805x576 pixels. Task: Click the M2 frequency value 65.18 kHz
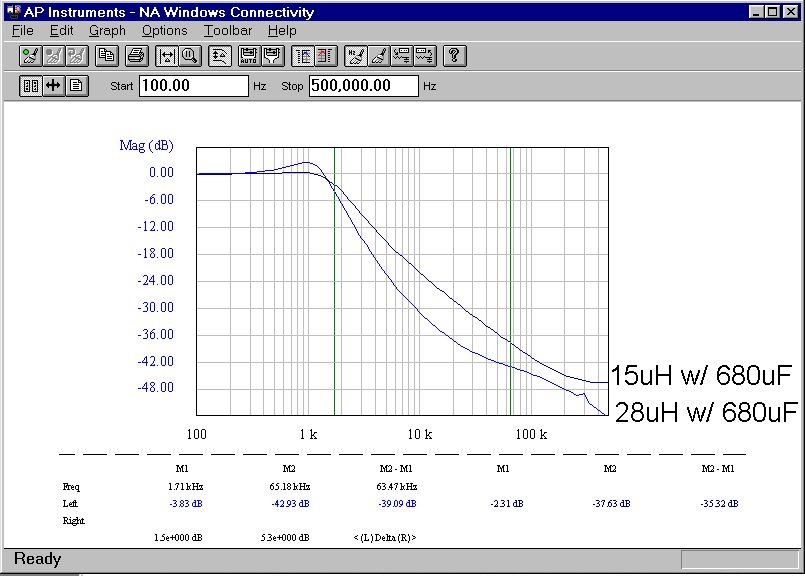click(x=290, y=486)
